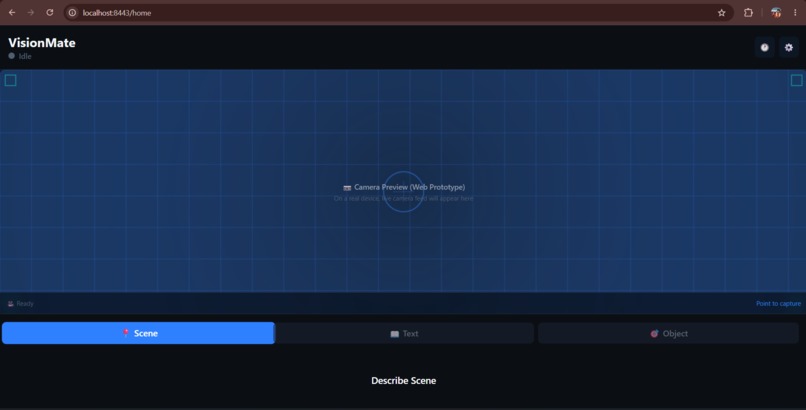Click the Point to capture link
806x410 pixels.
pyautogui.click(x=778, y=304)
